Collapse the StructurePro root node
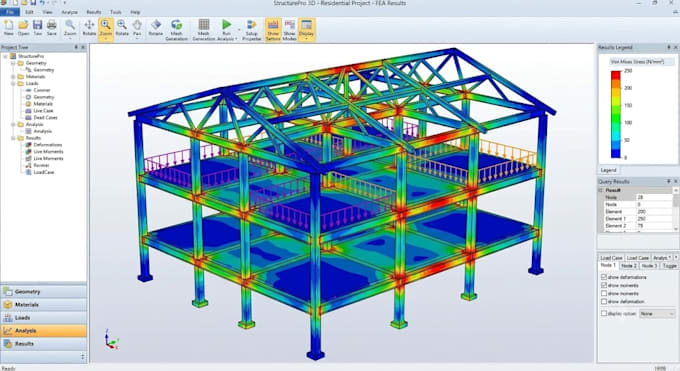The width and height of the screenshot is (680, 371). tap(5, 56)
